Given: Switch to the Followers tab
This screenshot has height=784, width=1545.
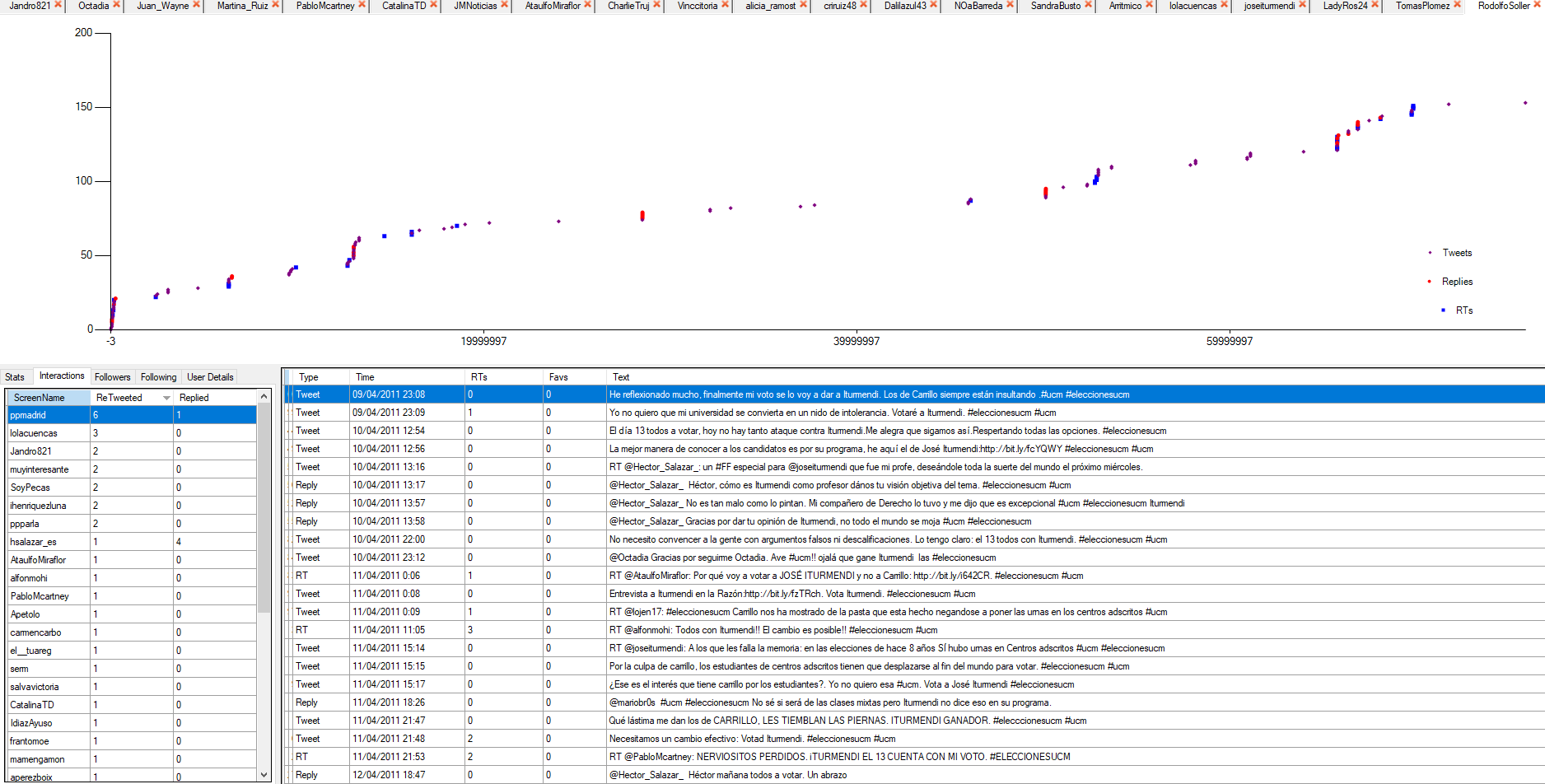Looking at the screenshot, I should point(112,377).
